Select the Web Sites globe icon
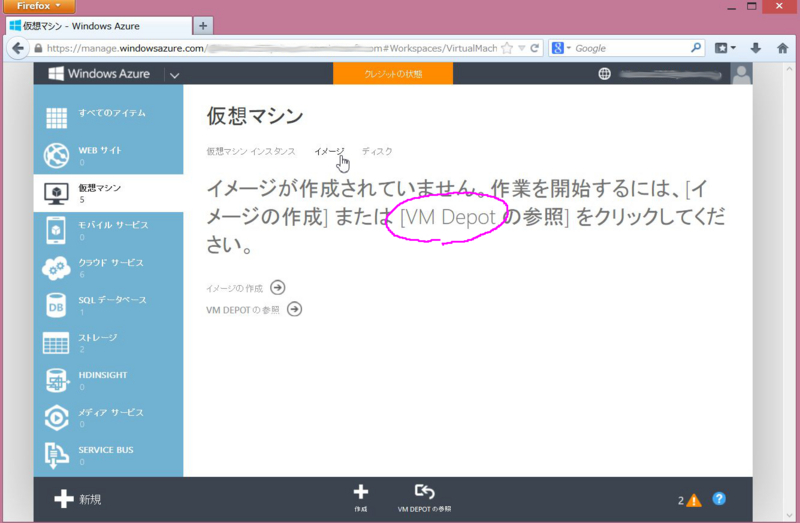 56,155
